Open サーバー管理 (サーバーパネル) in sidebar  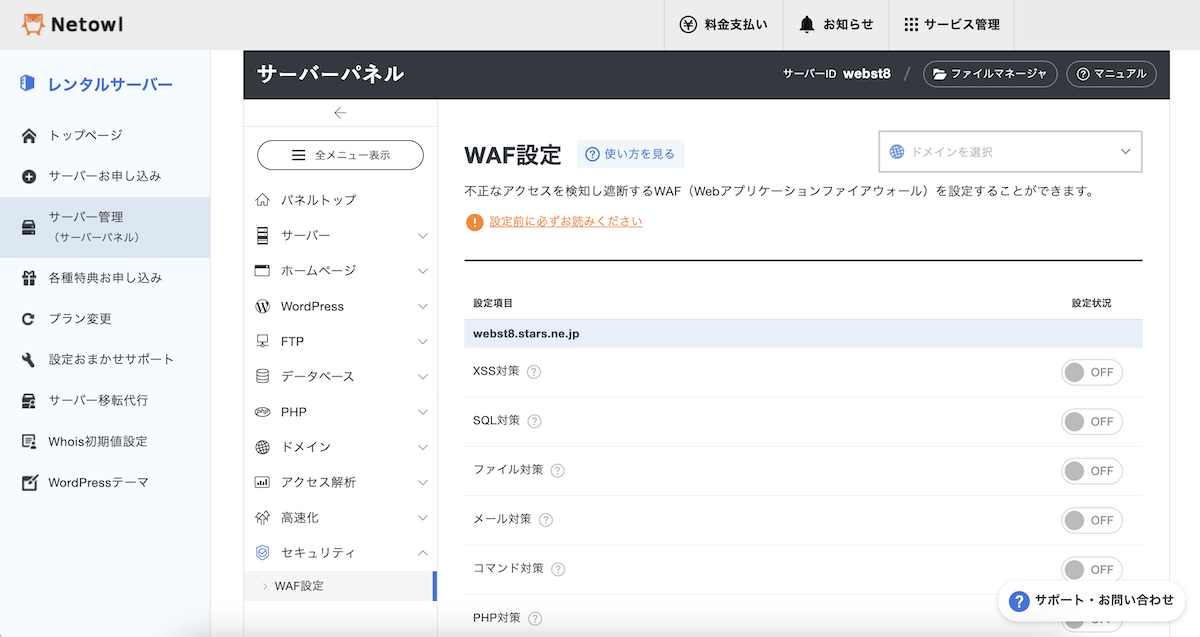click(x=105, y=227)
